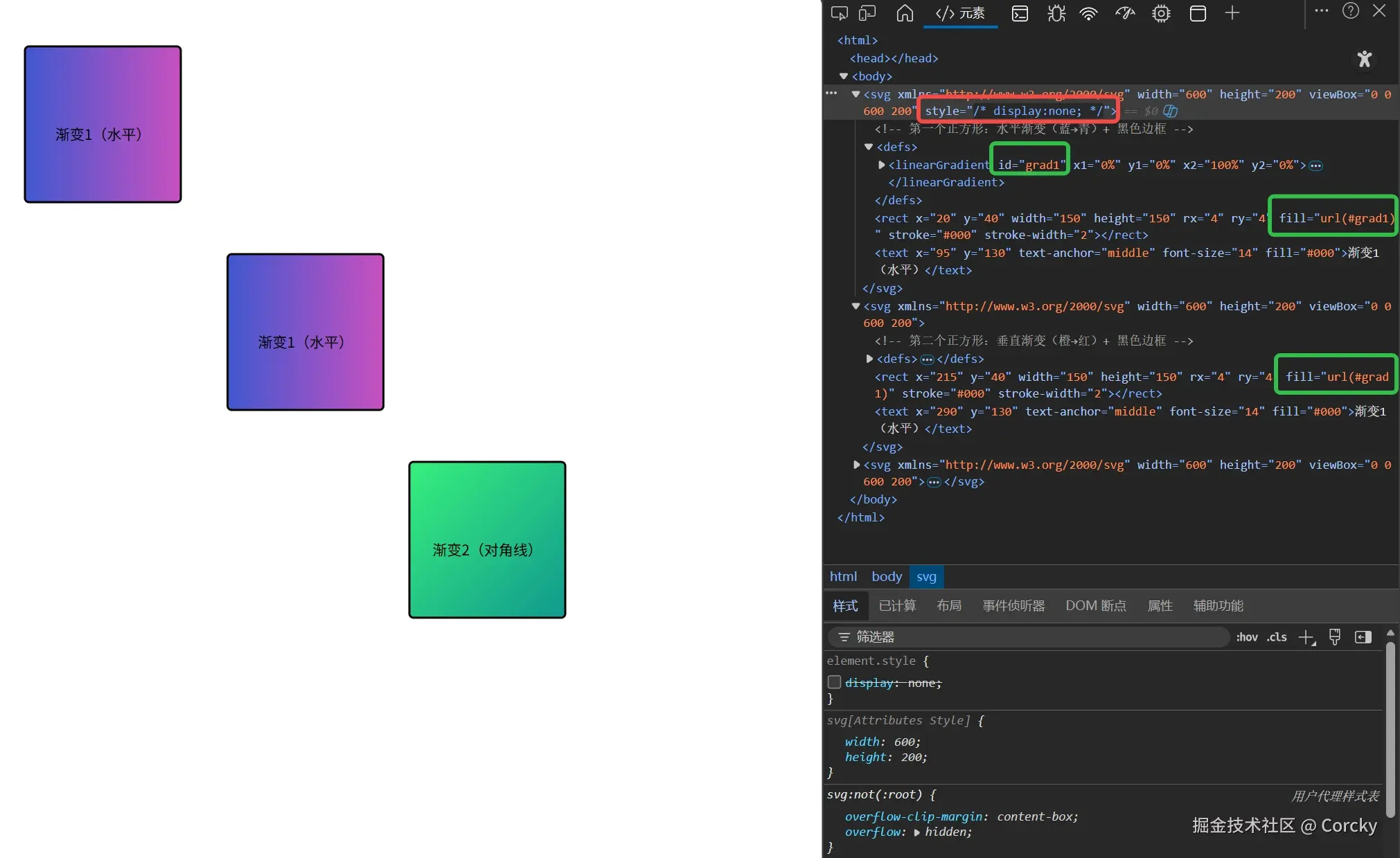This screenshot has width=1400, height=858.
Task: Switch to the 已计算 tab
Action: [x=897, y=606]
